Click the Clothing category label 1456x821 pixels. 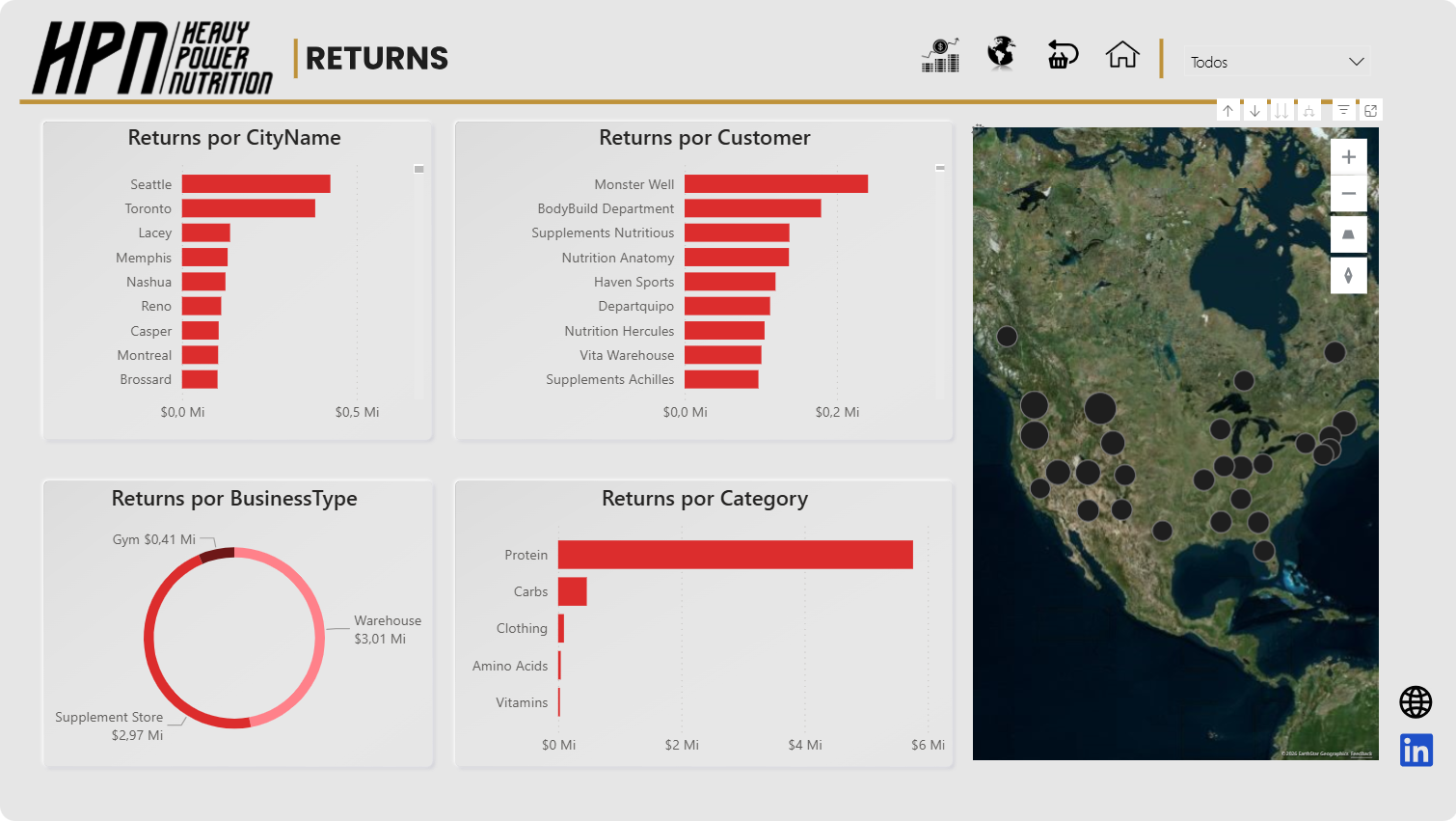(x=522, y=628)
